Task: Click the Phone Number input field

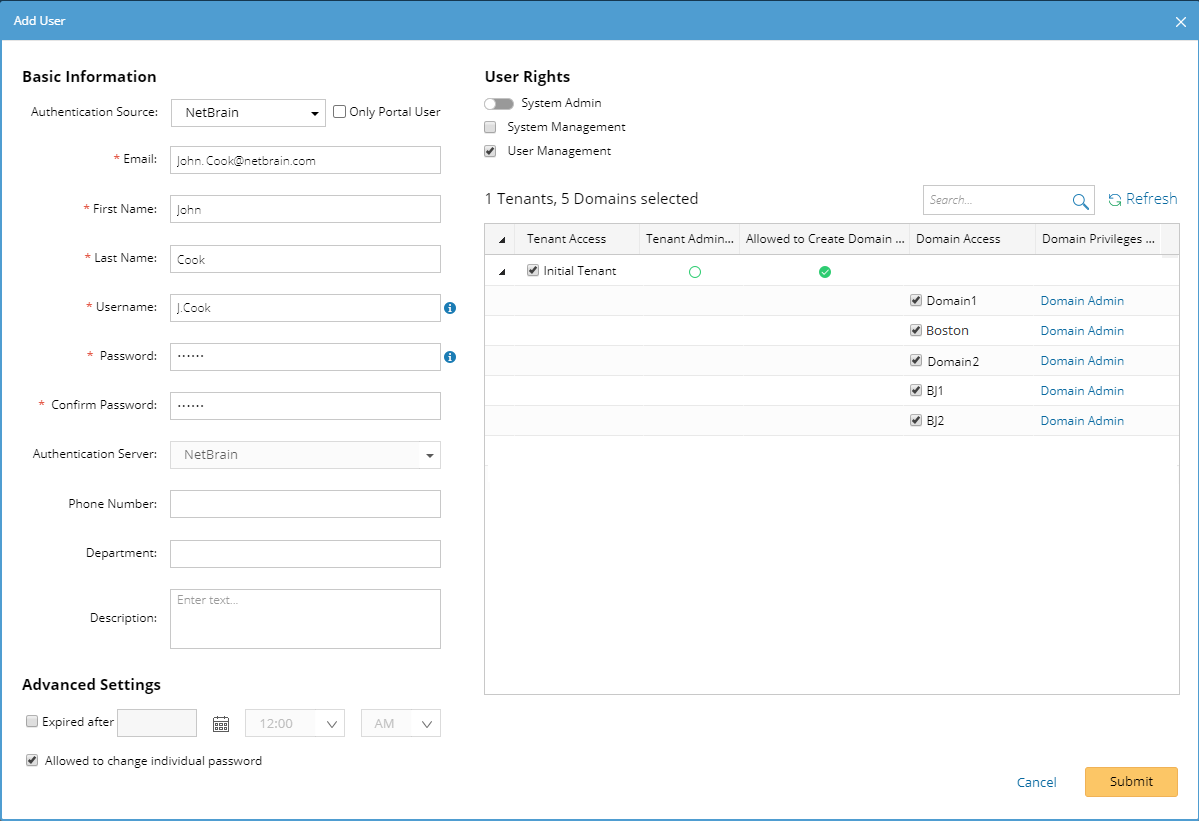Action: coord(305,504)
